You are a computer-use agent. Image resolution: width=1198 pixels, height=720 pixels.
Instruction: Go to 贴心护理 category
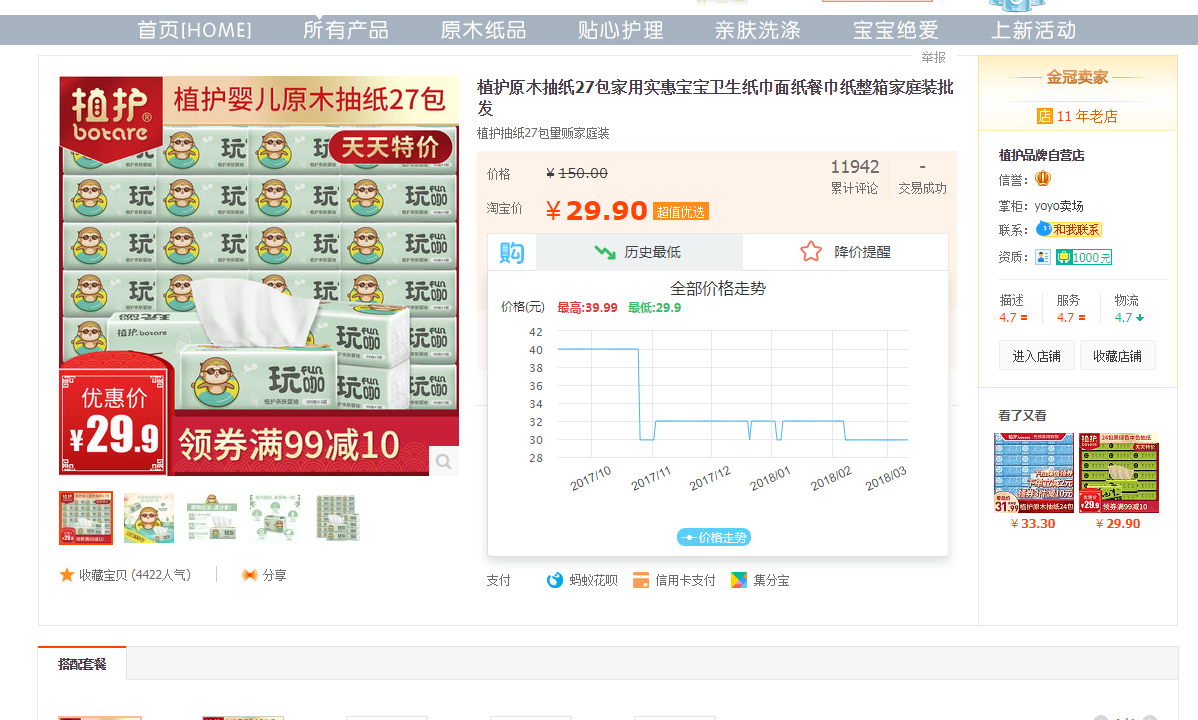click(620, 30)
